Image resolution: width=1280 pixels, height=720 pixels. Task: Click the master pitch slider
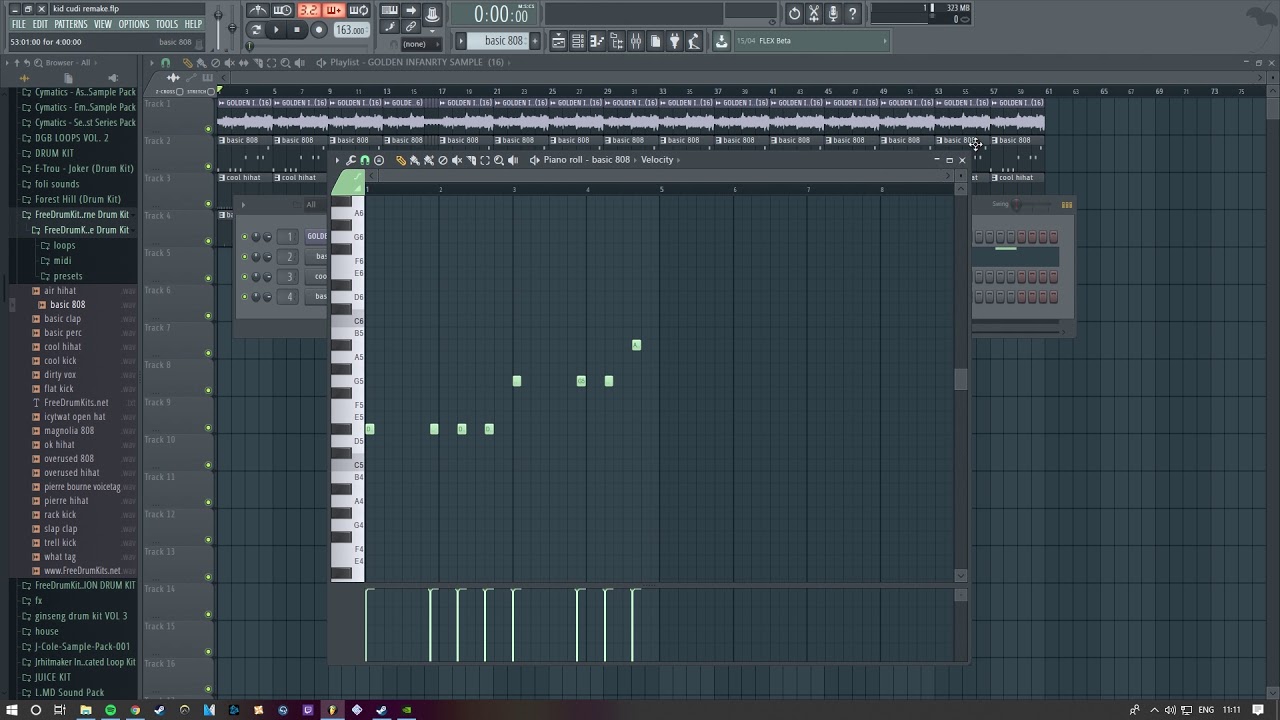(x=233, y=27)
